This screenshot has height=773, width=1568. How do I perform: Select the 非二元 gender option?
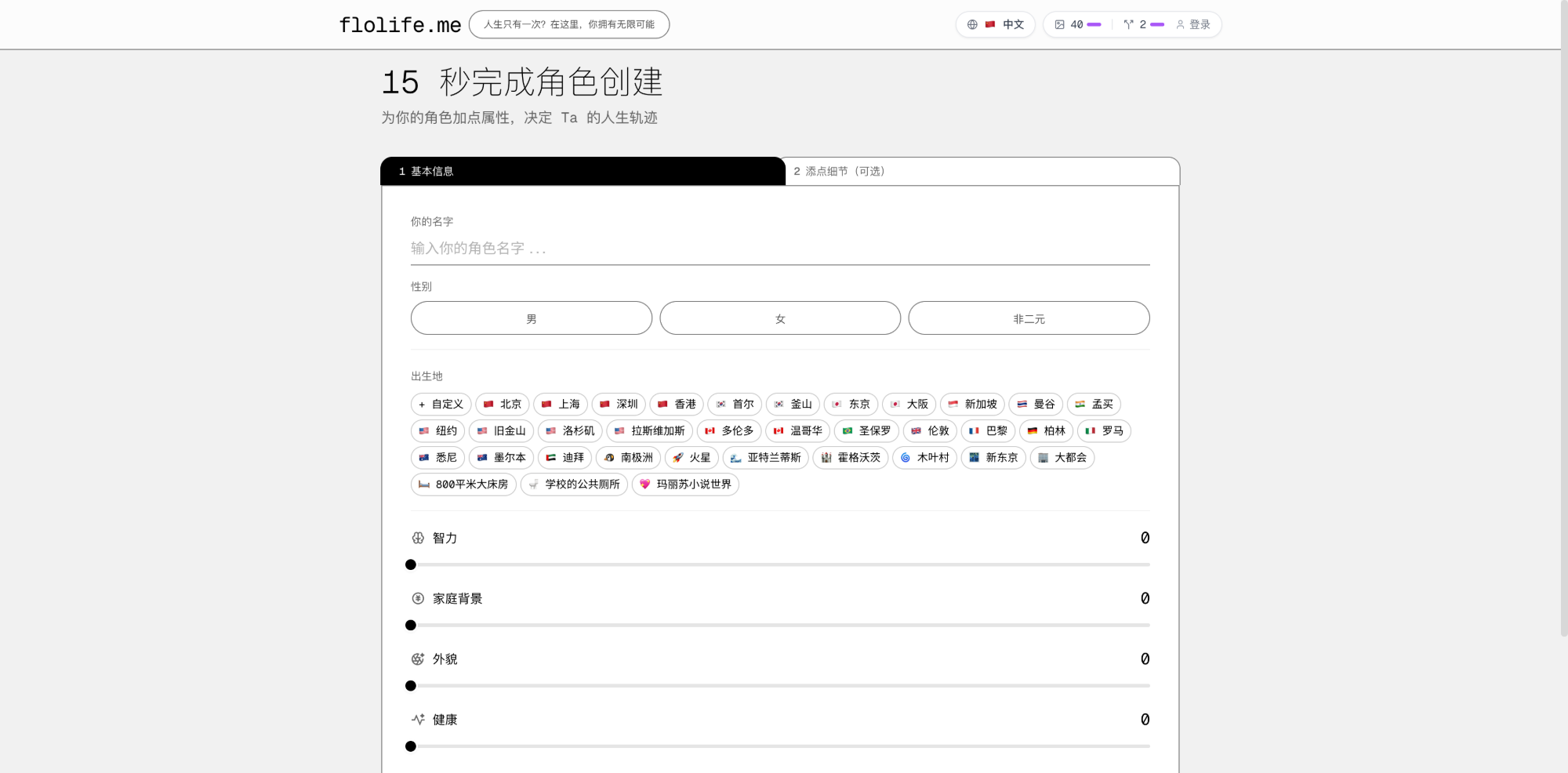pos(1029,318)
